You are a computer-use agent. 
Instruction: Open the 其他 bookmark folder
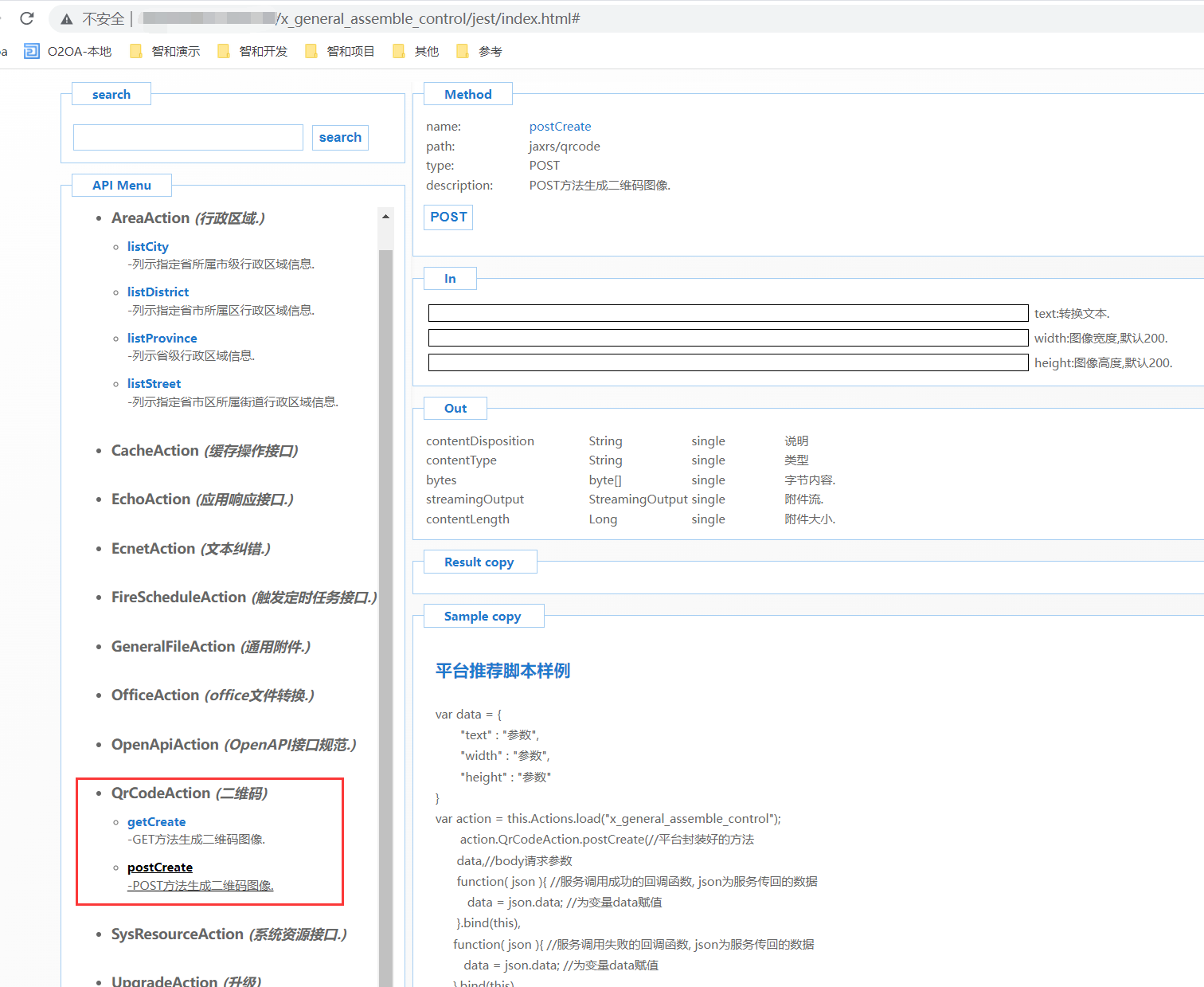click(x=416, y=52)
